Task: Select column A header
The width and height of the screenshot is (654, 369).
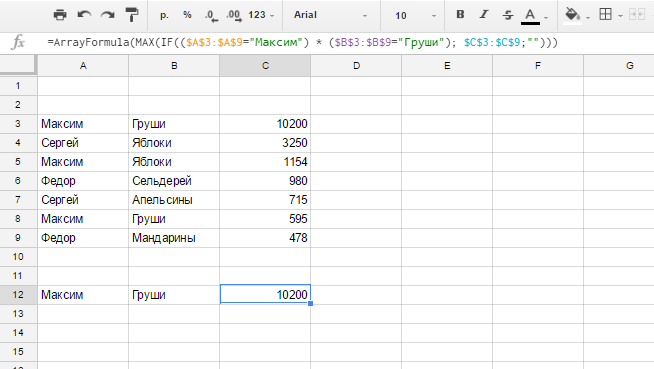Action: 83,65
